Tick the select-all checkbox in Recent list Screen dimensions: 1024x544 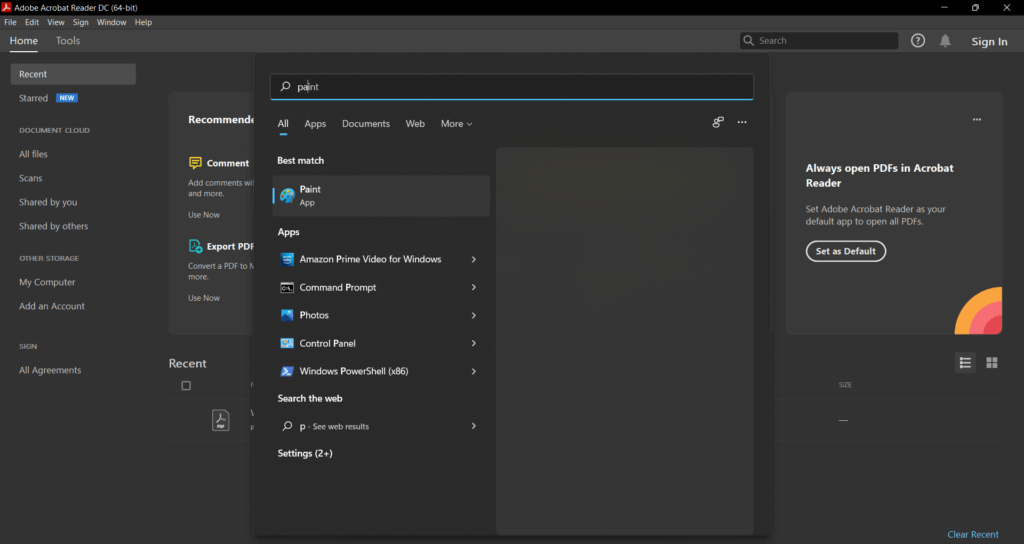pos(186,385)
